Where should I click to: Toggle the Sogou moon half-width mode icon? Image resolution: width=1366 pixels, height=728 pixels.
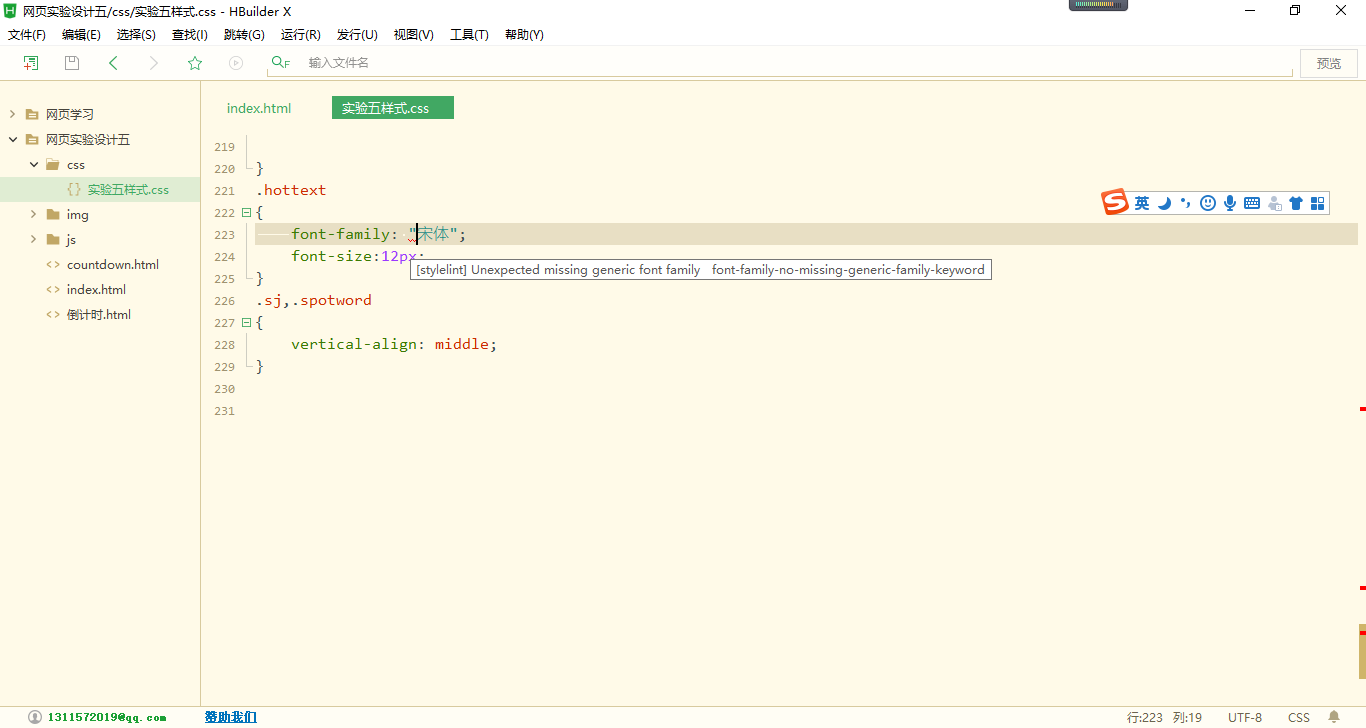pos(1164,203)
